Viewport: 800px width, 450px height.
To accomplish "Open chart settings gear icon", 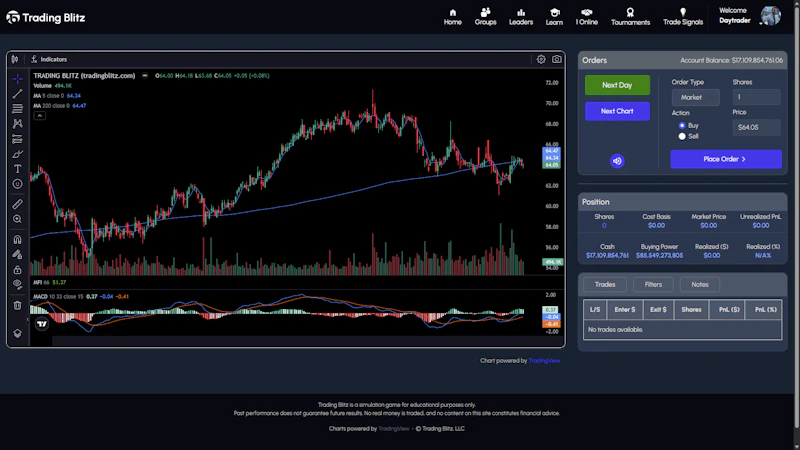I will point(541,59).
